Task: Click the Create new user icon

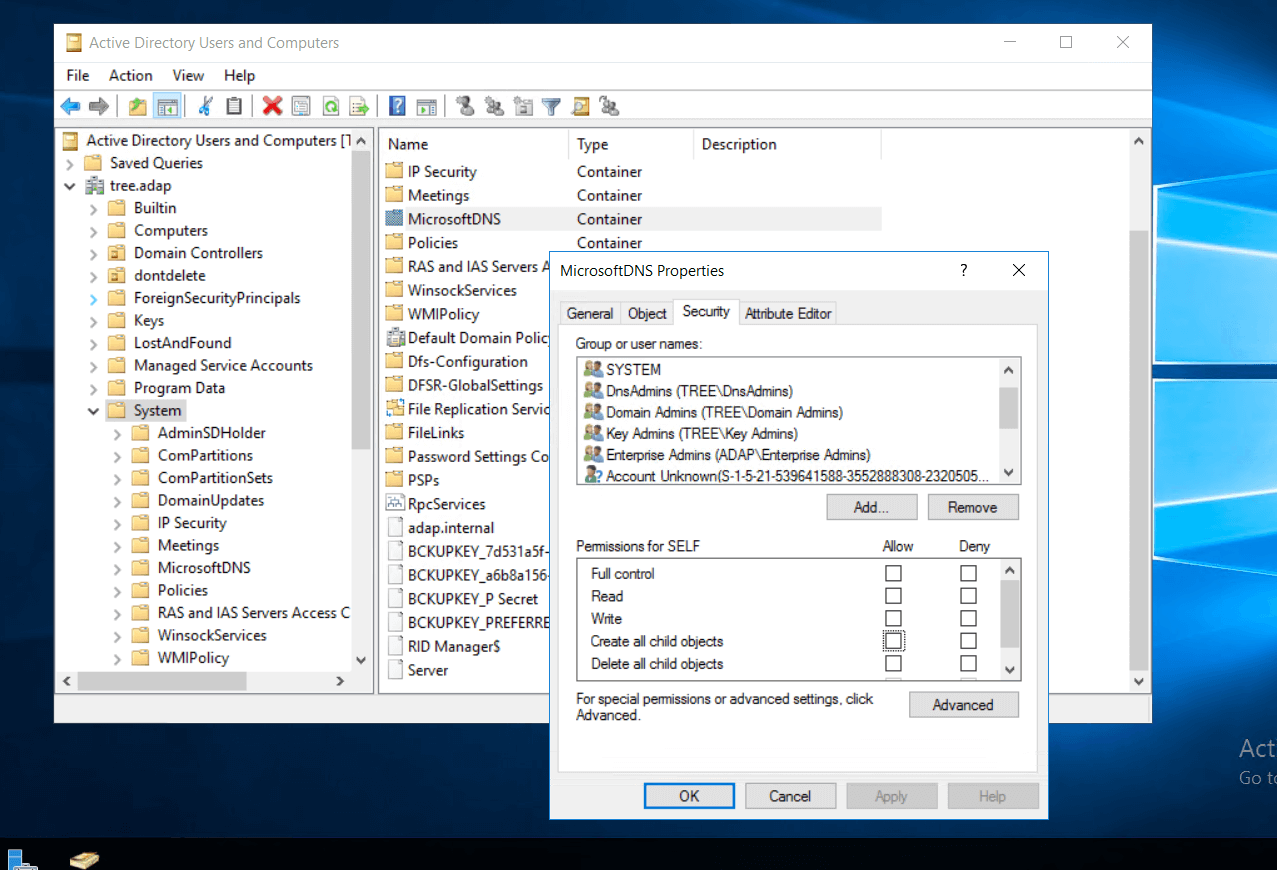Action: tap(464, 106)
